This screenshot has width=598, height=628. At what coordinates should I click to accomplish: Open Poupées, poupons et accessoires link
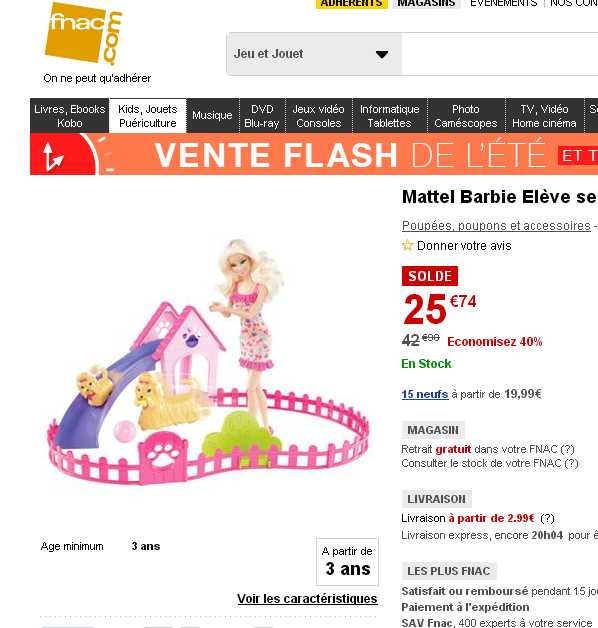496,226
